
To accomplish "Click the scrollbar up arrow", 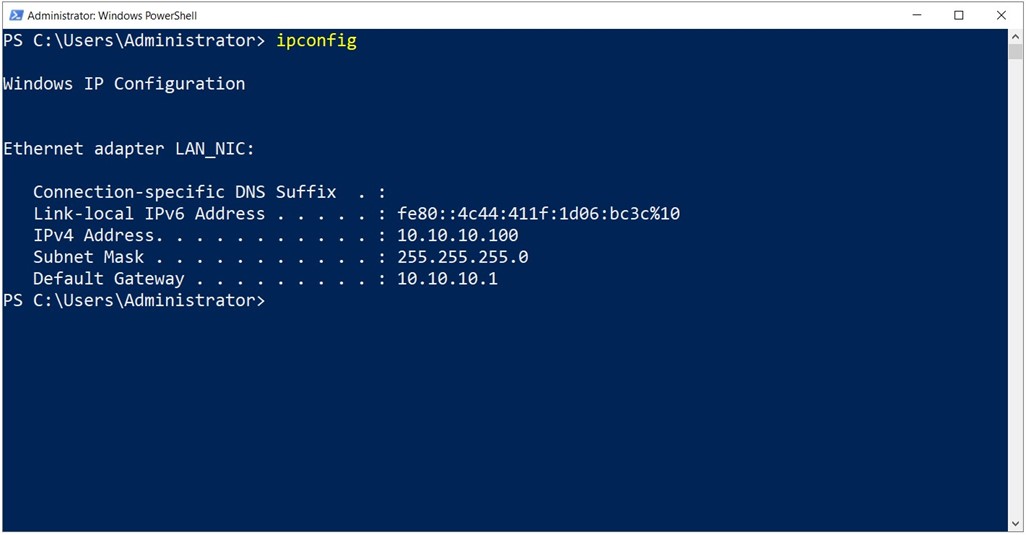I will click(1015, 35).
